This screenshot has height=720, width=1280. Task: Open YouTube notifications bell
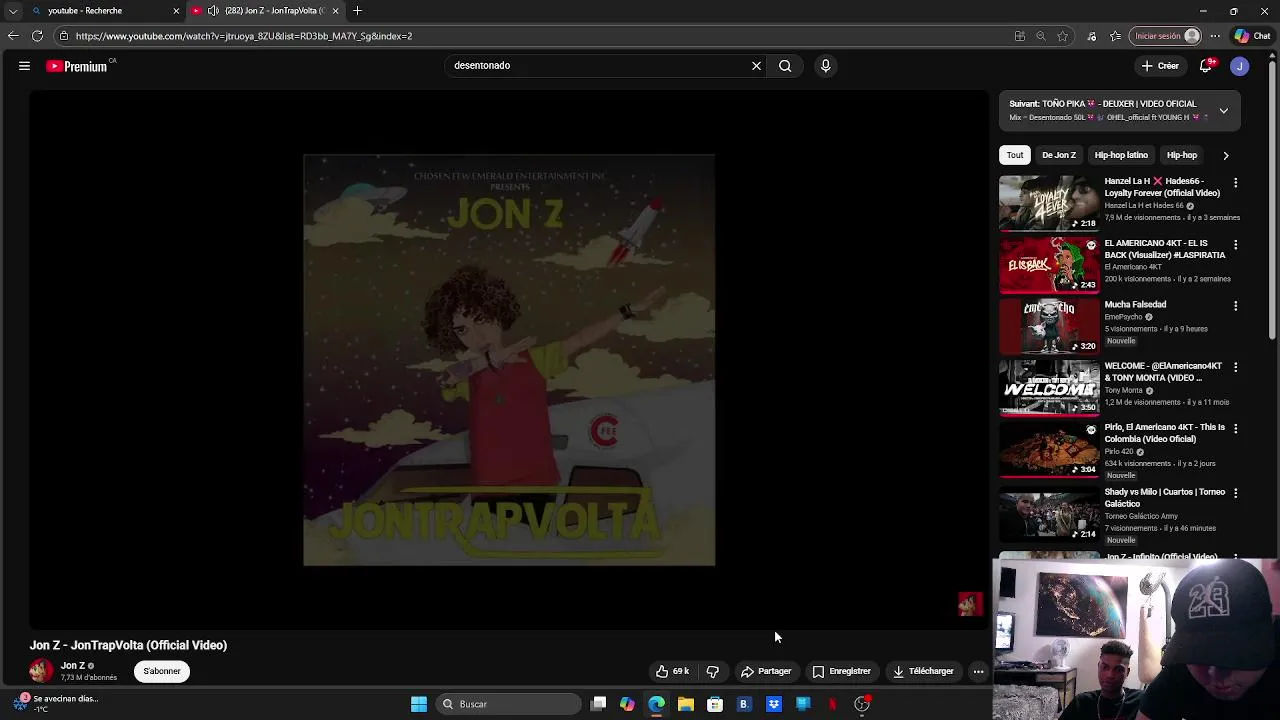[x=1206, y=66]
